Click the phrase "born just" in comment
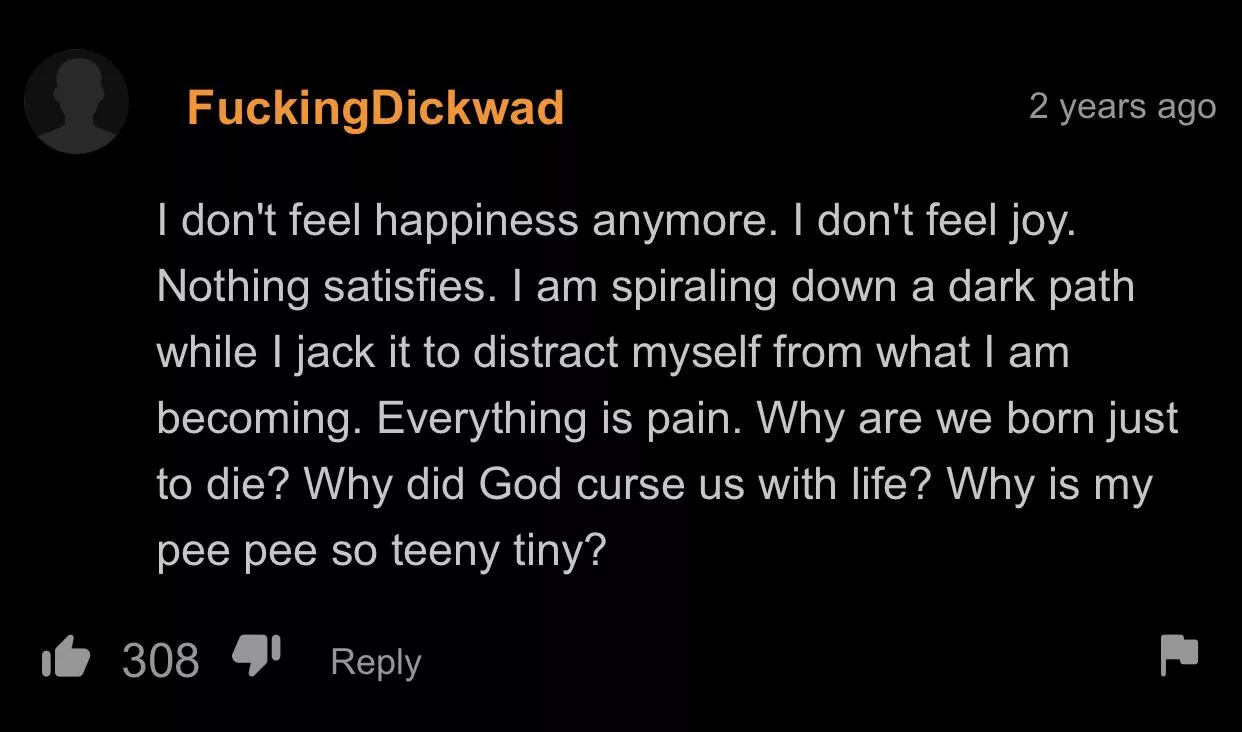Viewport: 1242px width, 732px height. point(1092,418)
